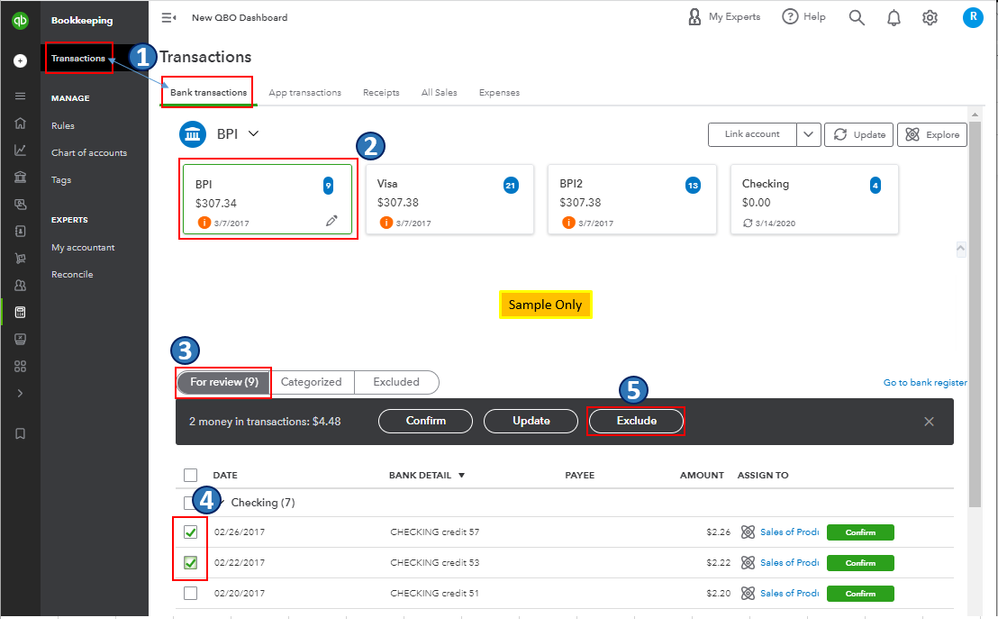Toggle the Checking (7) group checkbox
Image resolution: width=998 pixels, height=619 pixels.
[188, 503]
